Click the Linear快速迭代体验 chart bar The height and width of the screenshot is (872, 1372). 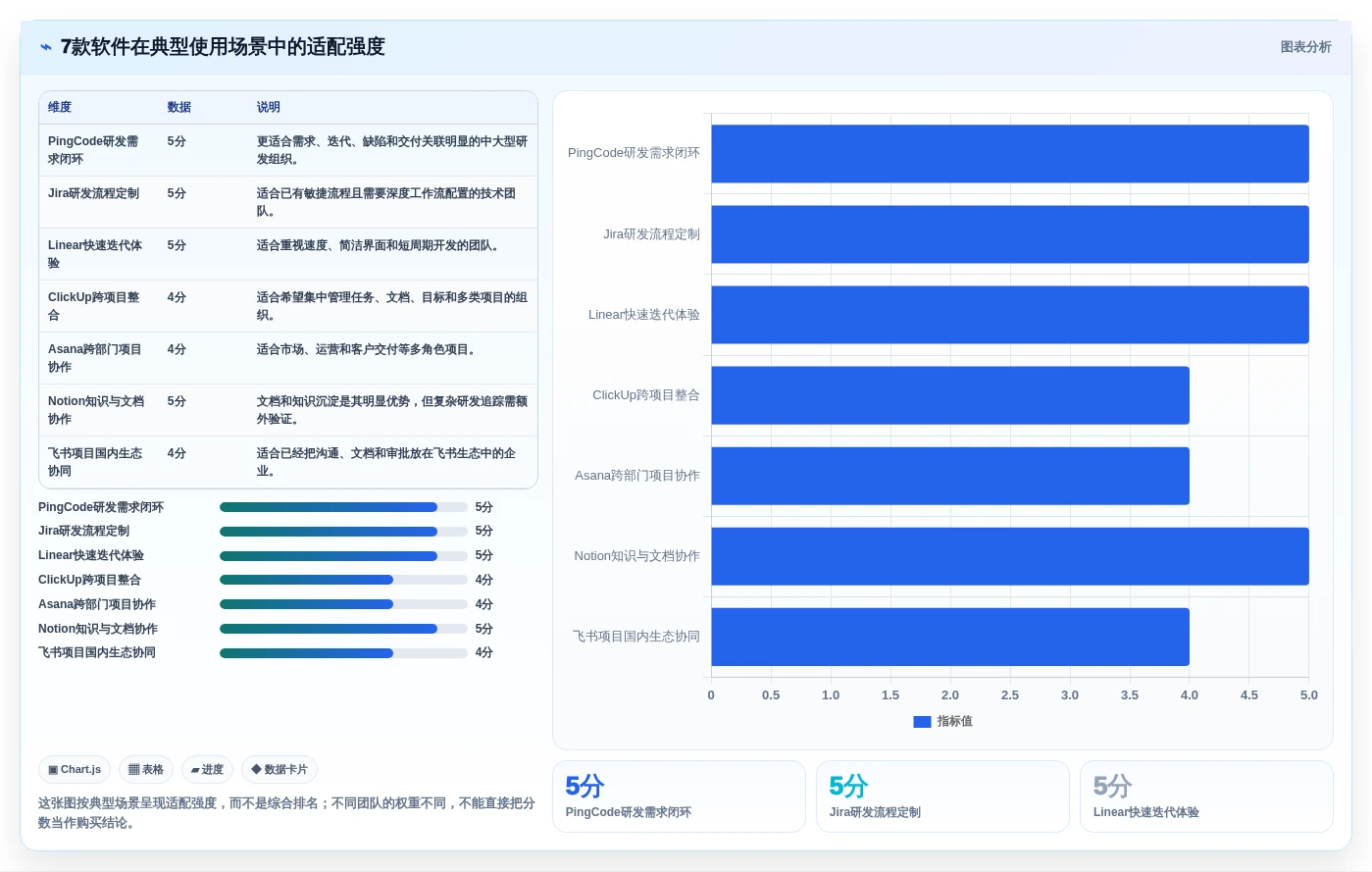1010,315
